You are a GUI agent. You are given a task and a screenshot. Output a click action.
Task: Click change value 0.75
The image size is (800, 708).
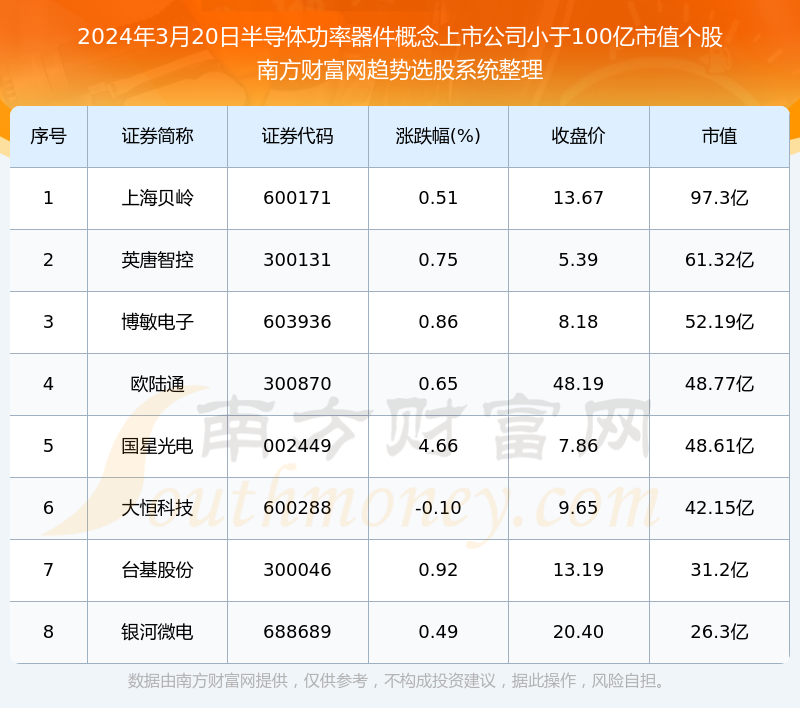[x=438, y=260]
